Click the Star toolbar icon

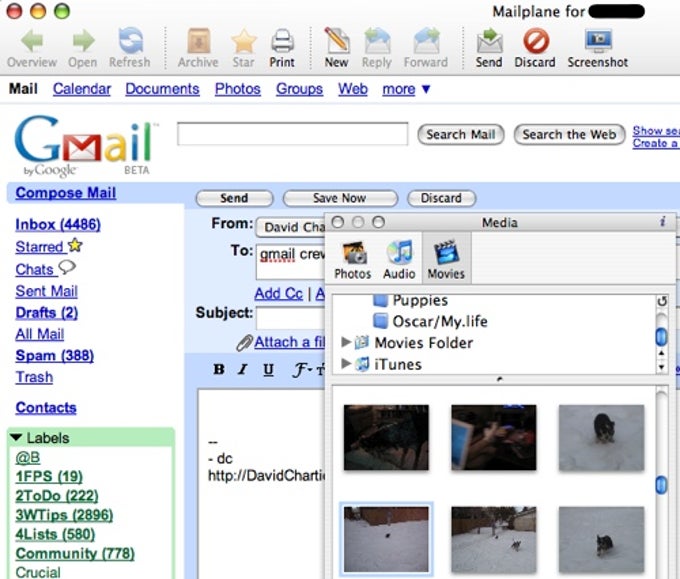[244, 41]
